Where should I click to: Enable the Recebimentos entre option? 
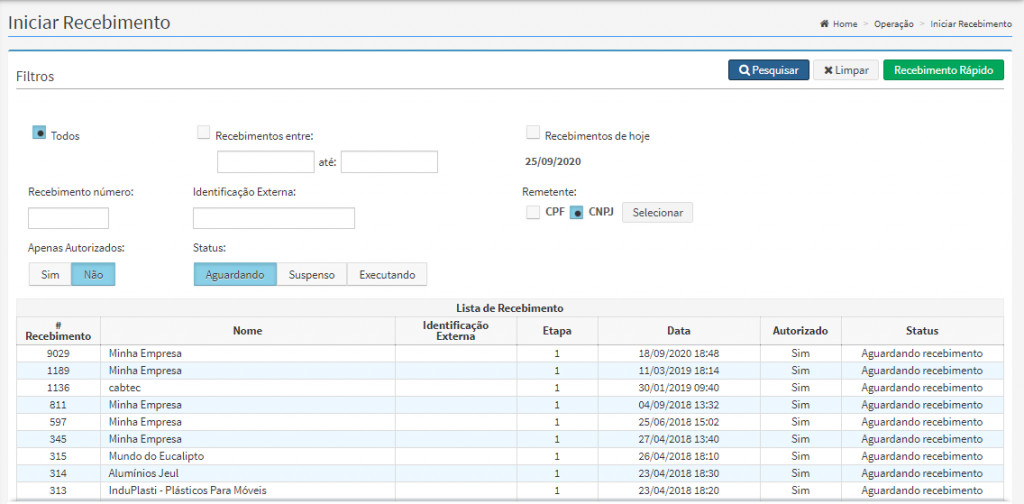point(204,133)
